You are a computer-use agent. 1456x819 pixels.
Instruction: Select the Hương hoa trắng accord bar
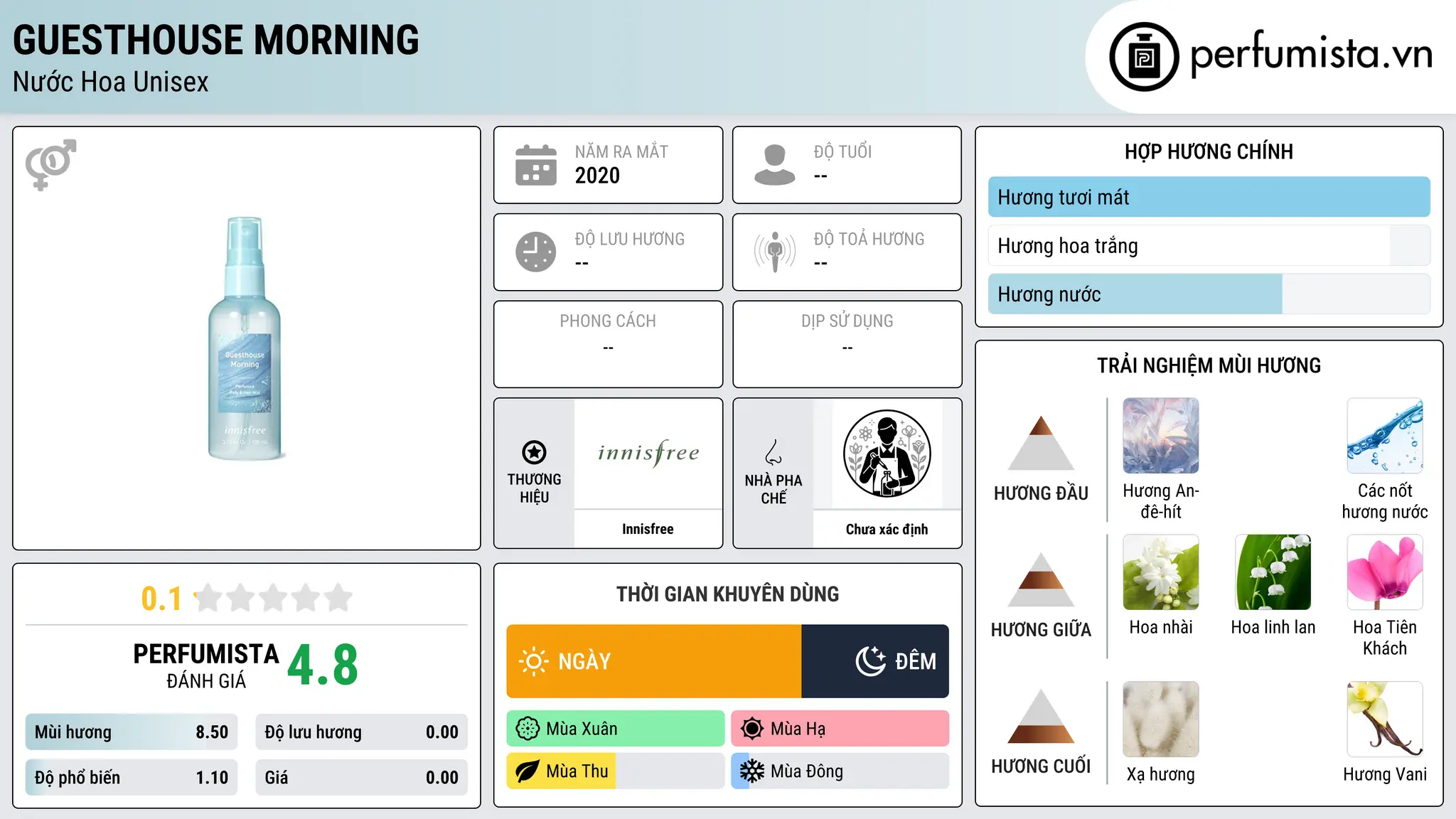[x=1209, y=245]
